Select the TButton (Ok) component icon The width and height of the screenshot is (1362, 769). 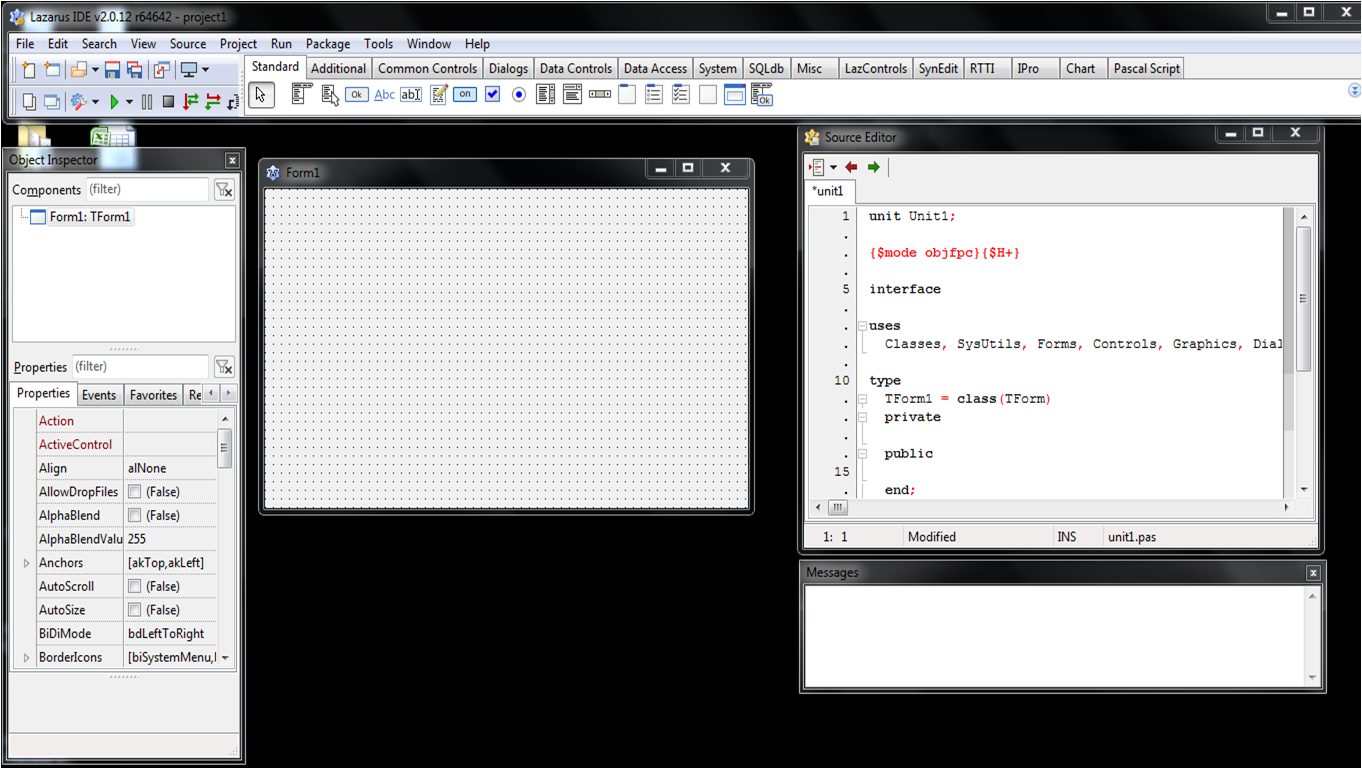357,95
